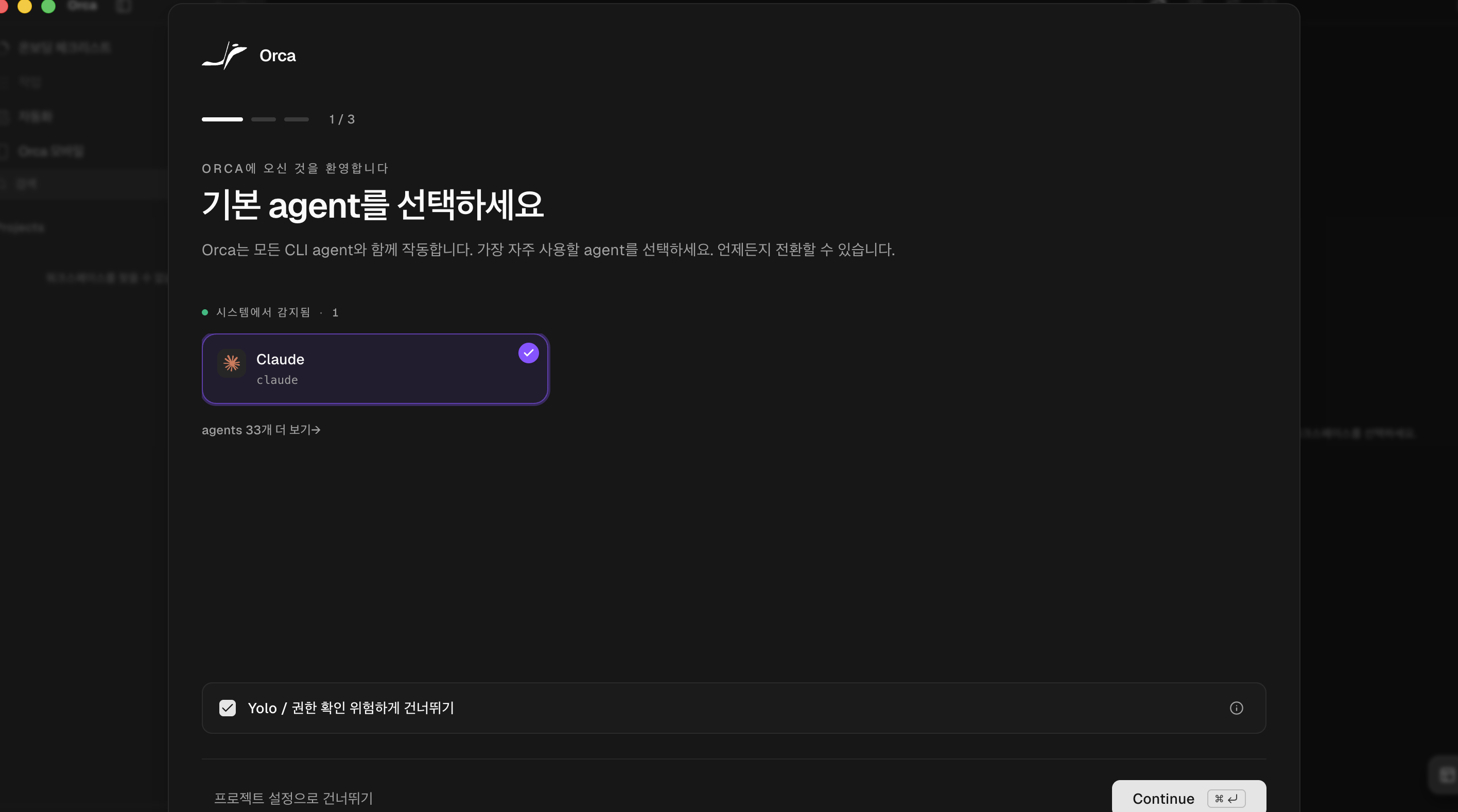Click the Orca logo icon

click(224, 56)
